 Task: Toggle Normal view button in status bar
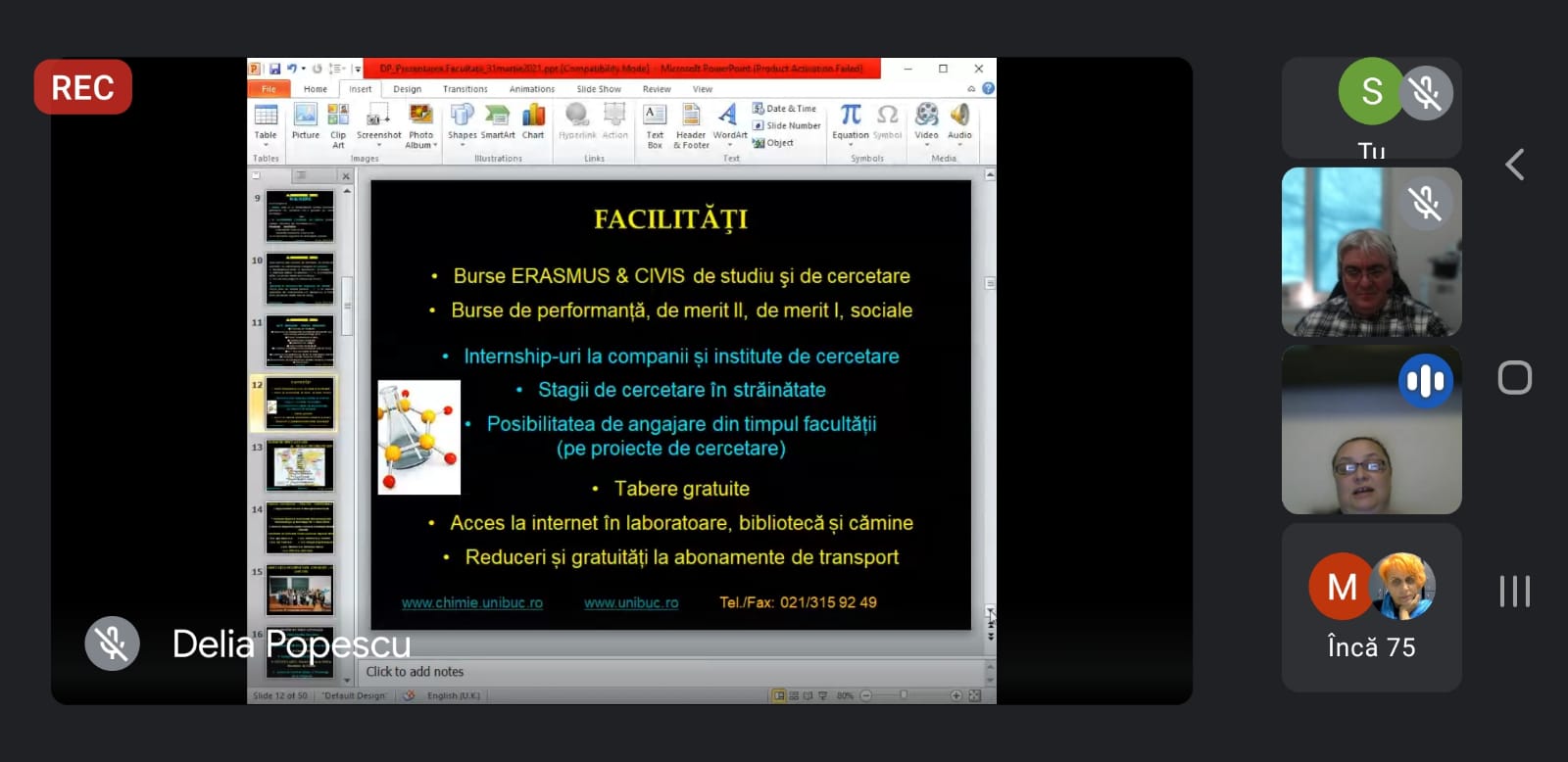[779, 695]
